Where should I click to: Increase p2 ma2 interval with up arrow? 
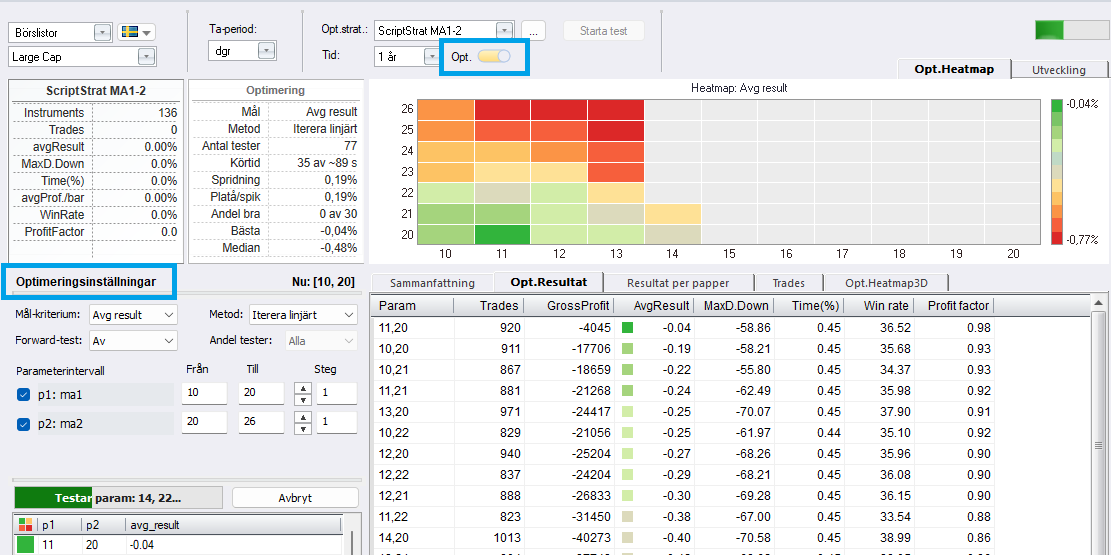coord(303,417)
